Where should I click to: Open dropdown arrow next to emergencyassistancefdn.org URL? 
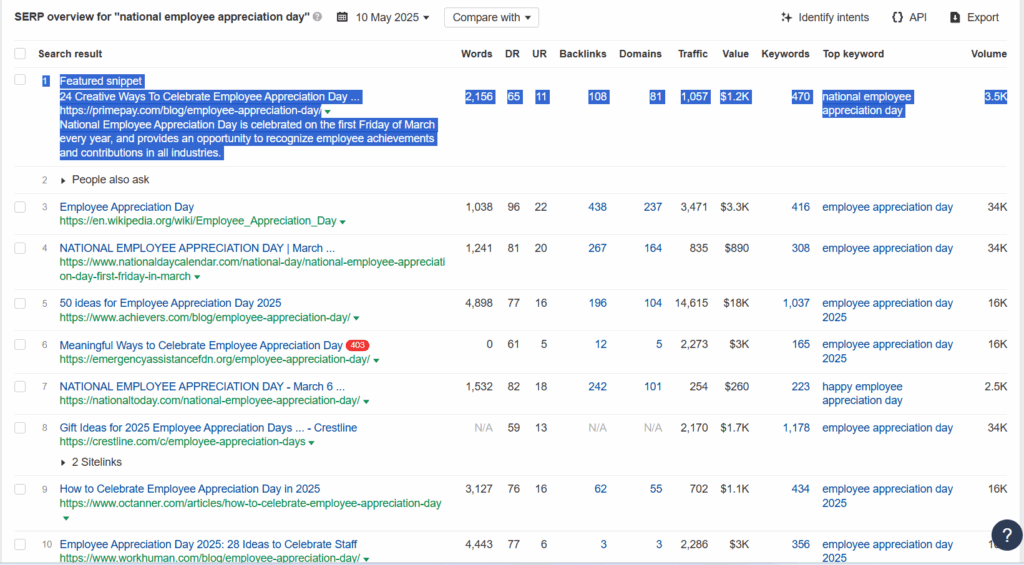pyautogui.click(x=376, y=360)
